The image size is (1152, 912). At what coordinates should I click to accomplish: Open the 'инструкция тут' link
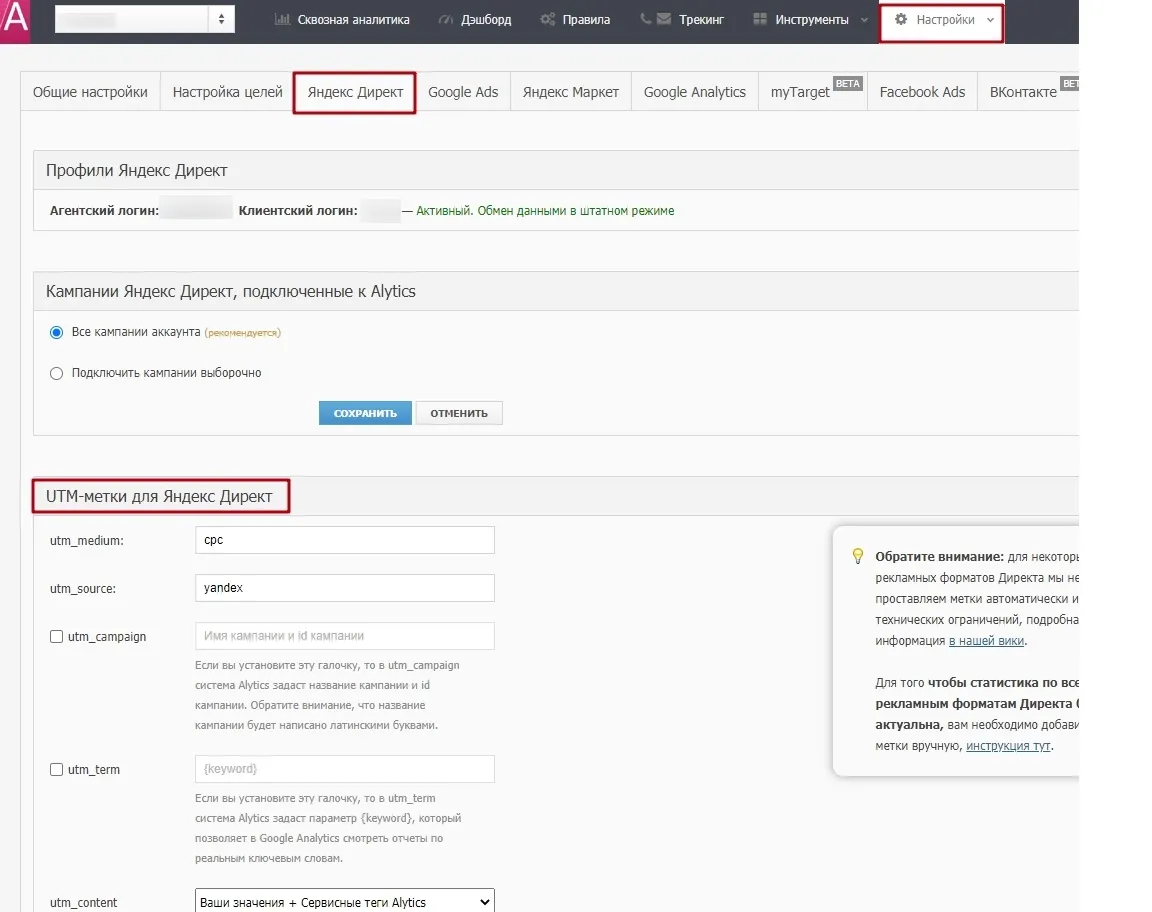pyautogui.click(x=1008, y=746)
